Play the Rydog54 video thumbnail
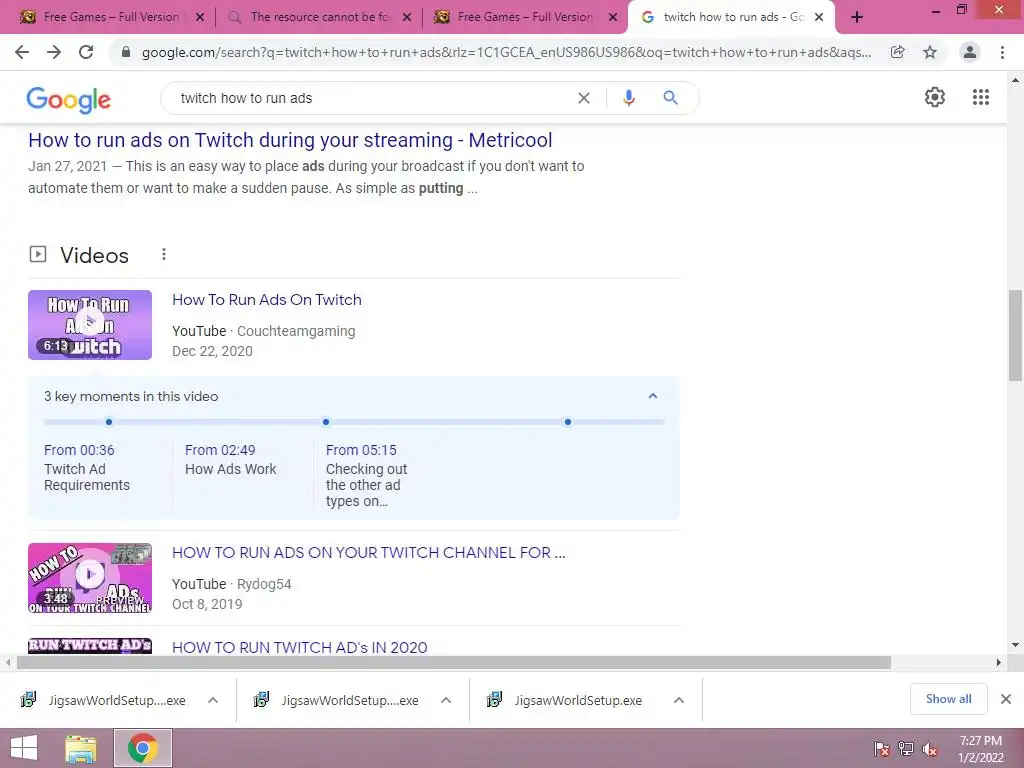1024x768 pixels. point(89,577)
